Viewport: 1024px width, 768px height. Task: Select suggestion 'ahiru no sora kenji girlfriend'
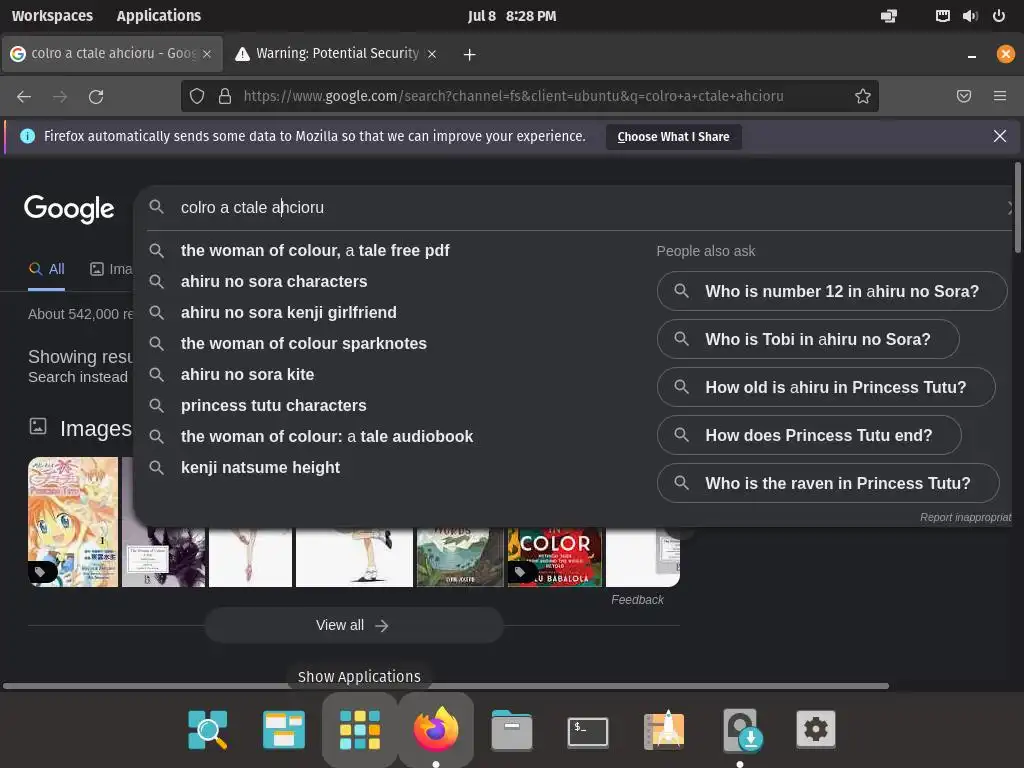pyautogui.click(x=289, y=313)
